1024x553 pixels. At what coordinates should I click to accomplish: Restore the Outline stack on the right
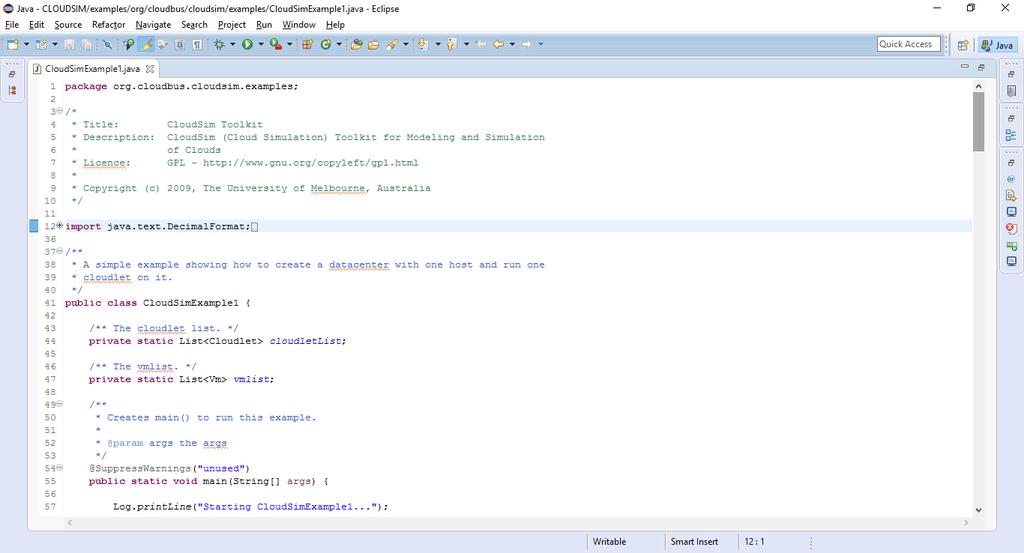(1011, 118)
